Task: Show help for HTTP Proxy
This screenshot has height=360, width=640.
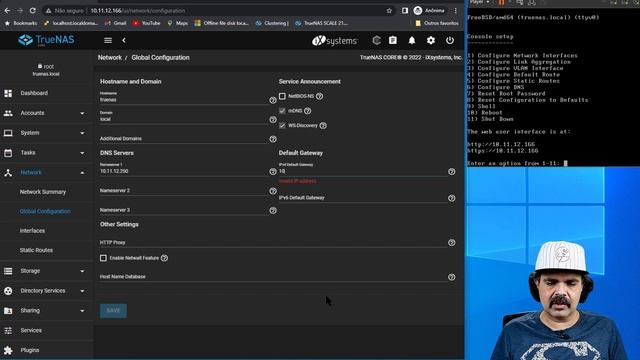Action: tap(451, 242)
